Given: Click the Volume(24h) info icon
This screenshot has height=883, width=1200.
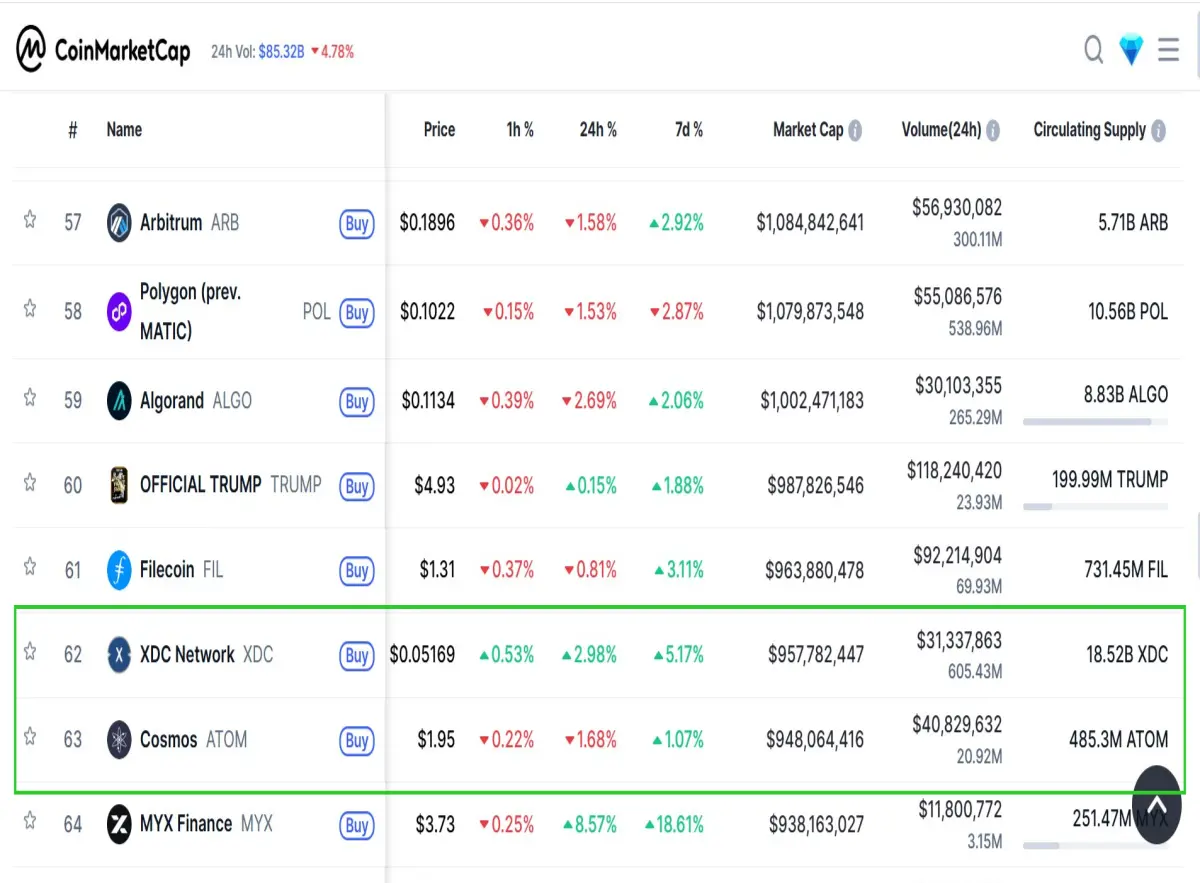Looking at the screenshot, I should pyautogui.click(x=993, y=130).
